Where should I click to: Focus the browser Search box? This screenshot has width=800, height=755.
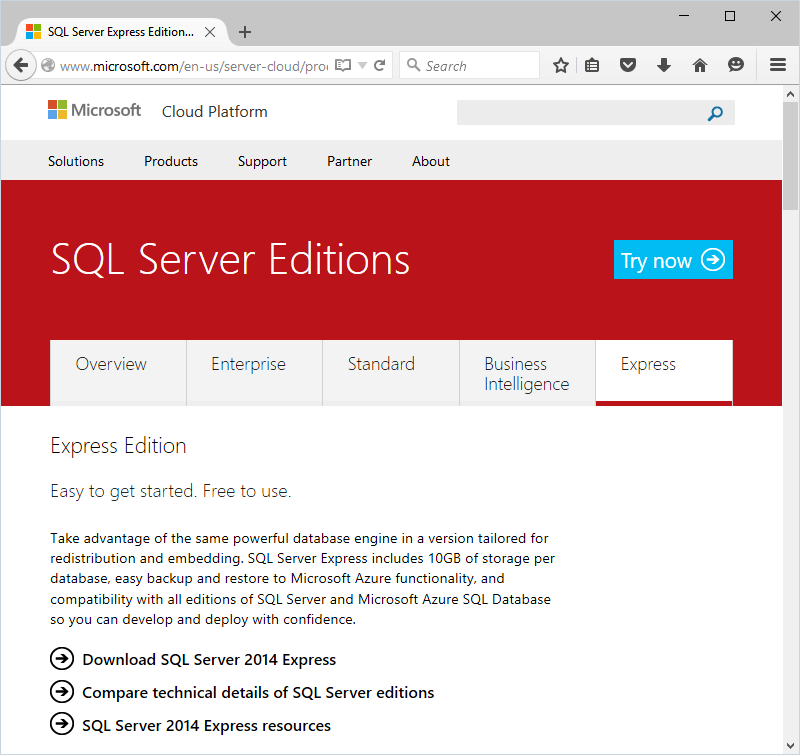click(469, 65)
